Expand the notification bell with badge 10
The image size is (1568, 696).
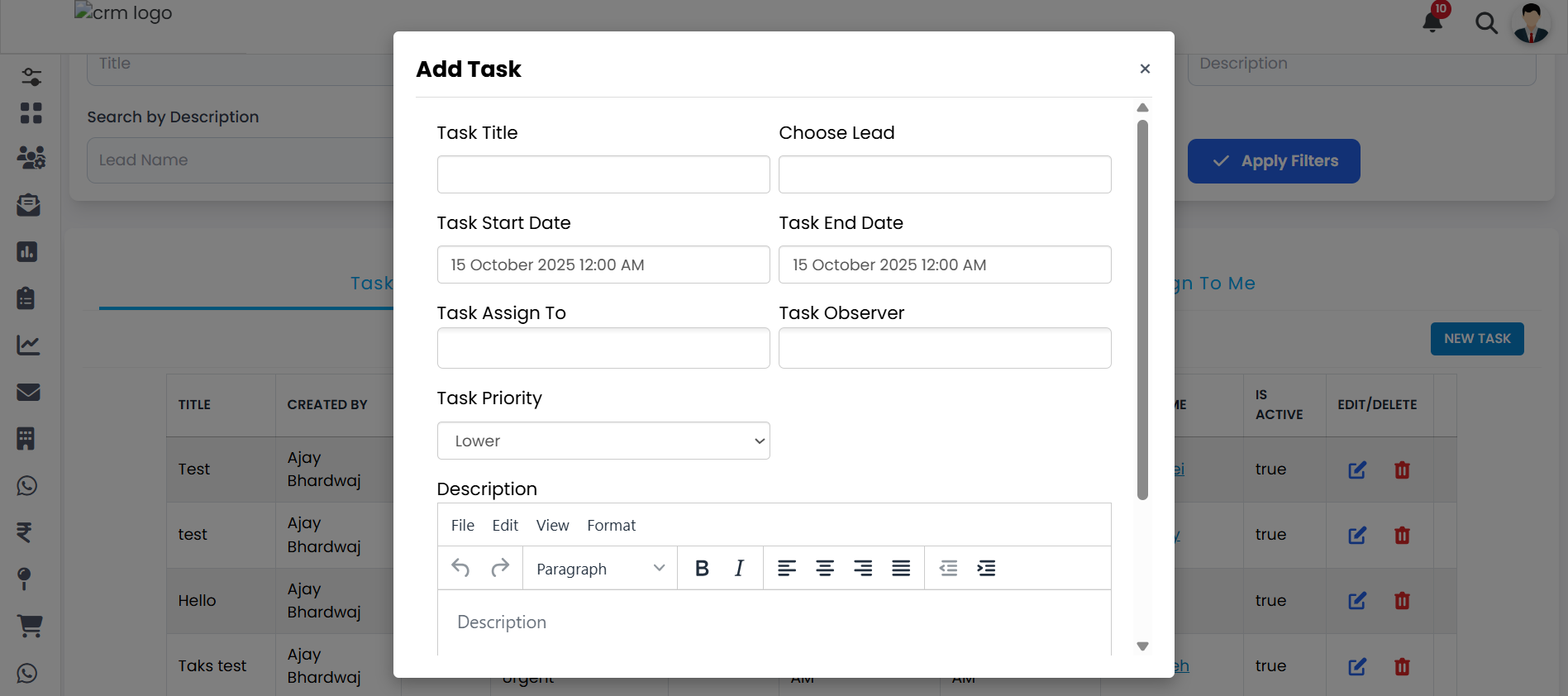[1431, 22]
